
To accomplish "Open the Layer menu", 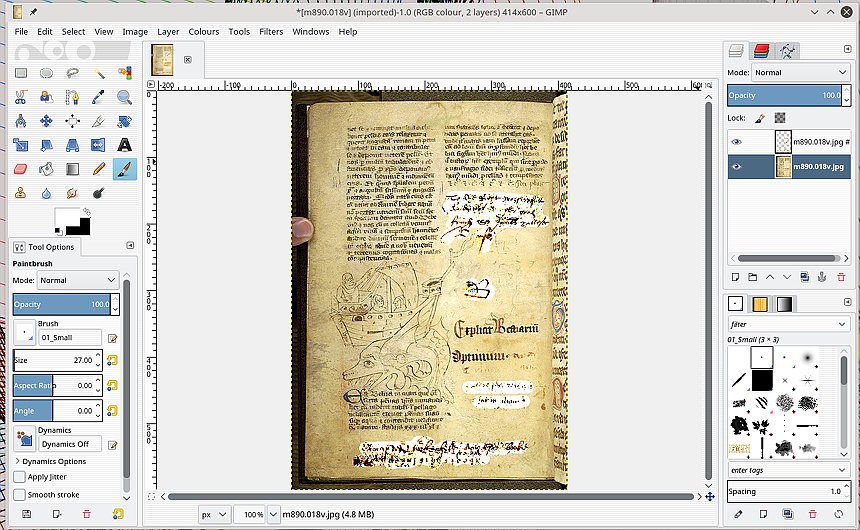I will click(168, 31).
